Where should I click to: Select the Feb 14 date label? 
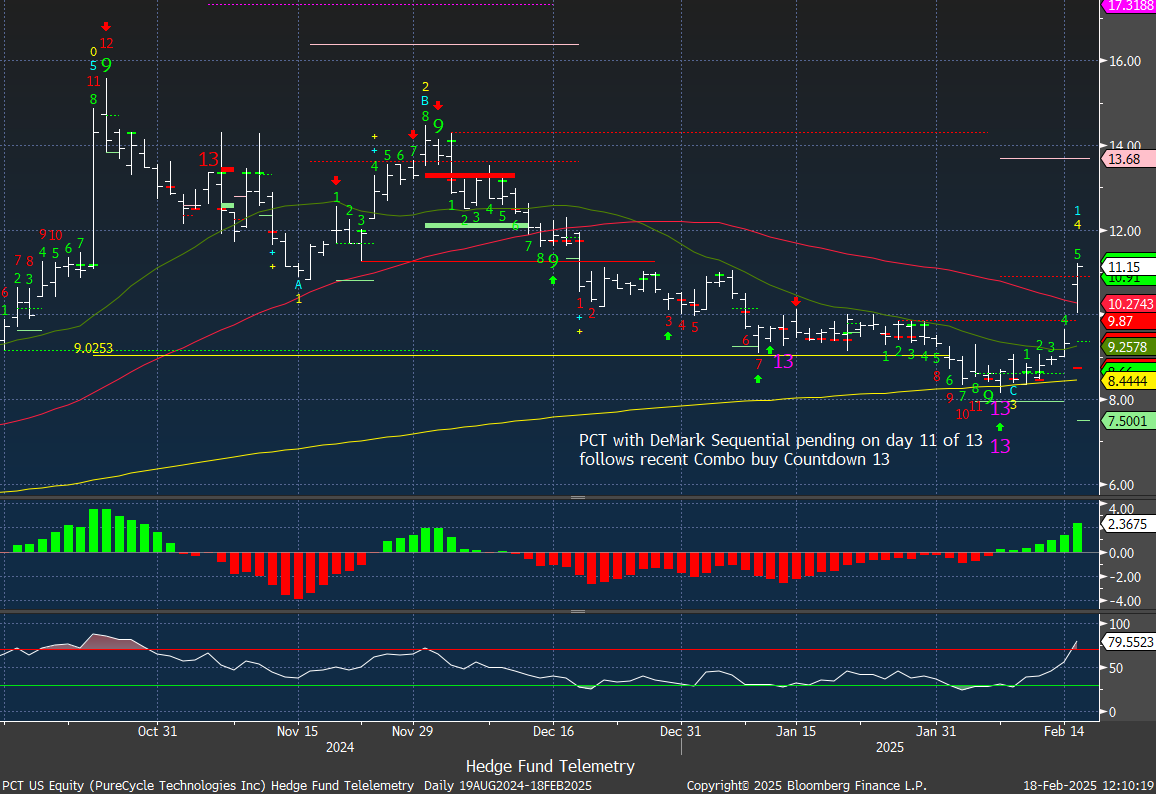coord(1065,731)
